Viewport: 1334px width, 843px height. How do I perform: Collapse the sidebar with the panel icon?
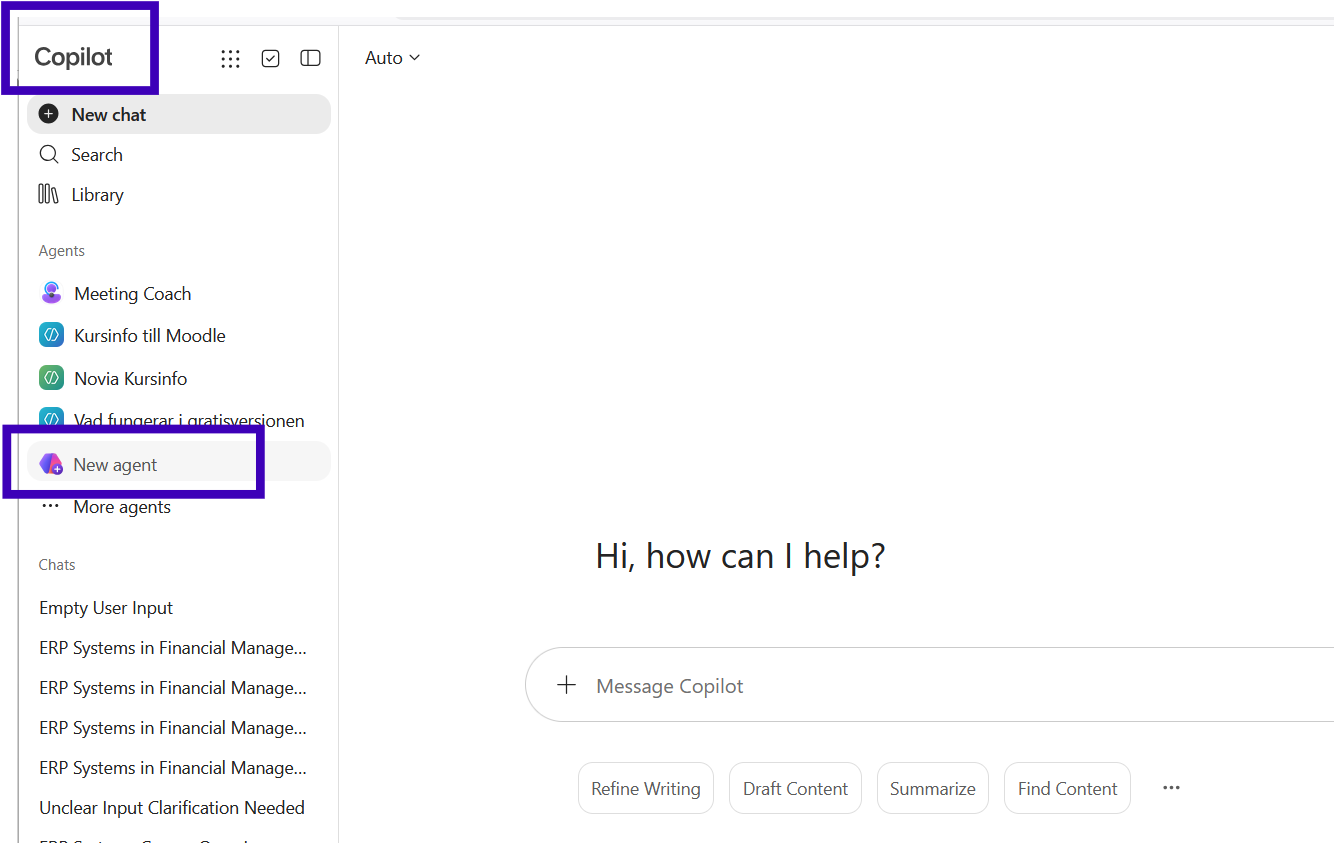click(311, 59)
